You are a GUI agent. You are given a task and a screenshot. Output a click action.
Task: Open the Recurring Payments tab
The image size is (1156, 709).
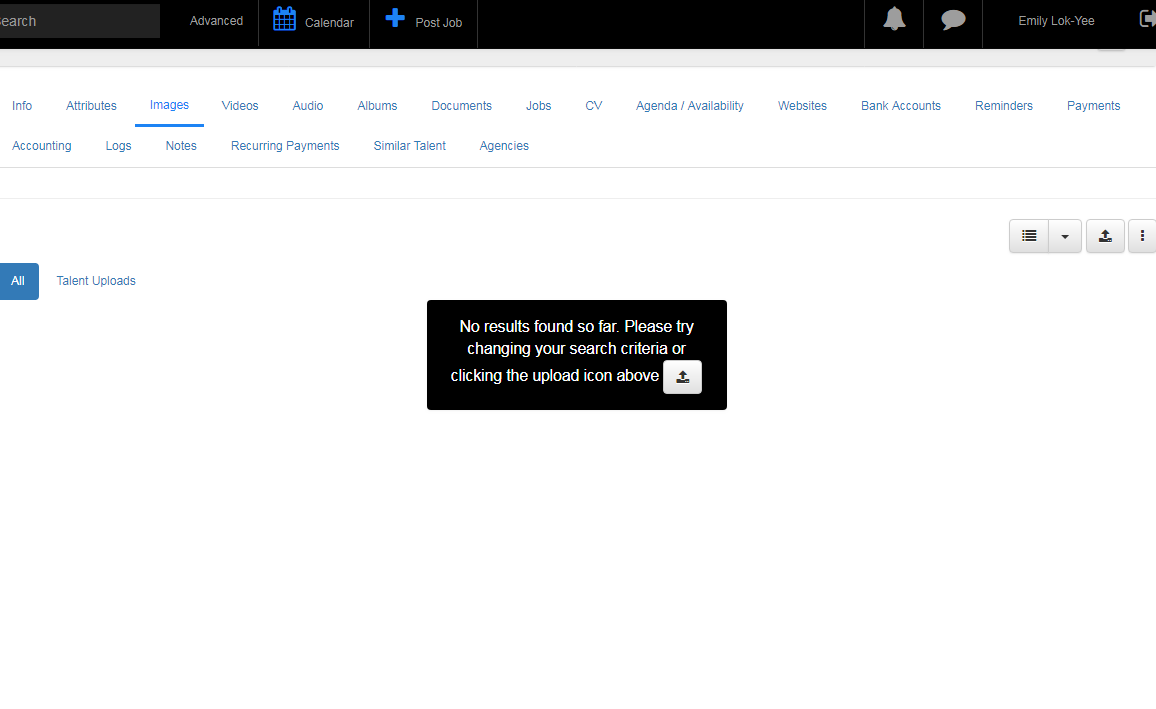285,146
